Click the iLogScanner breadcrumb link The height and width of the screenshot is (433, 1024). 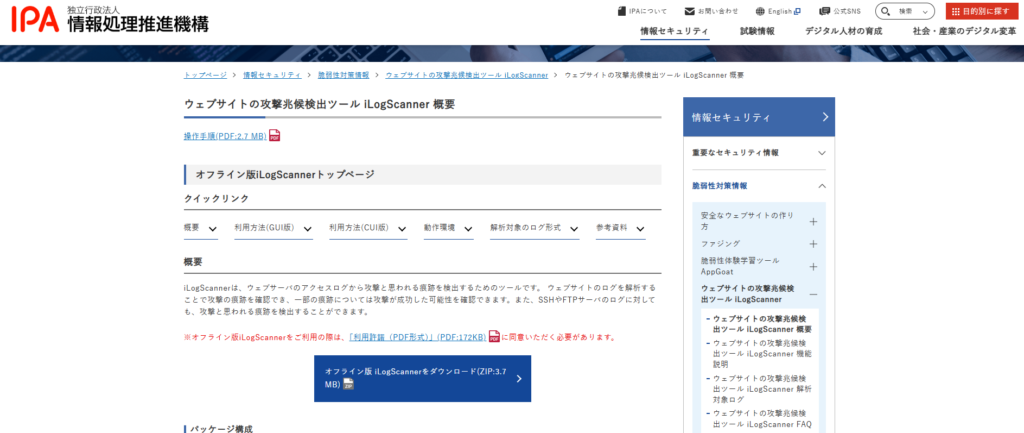(x=467, y=75)
